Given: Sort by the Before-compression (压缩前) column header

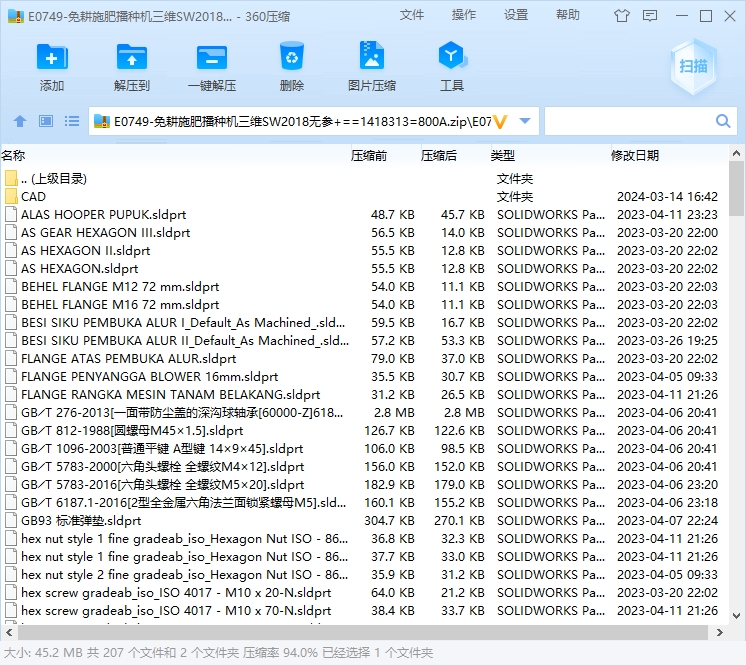Looking at the screenshot, I should [369, 155].
